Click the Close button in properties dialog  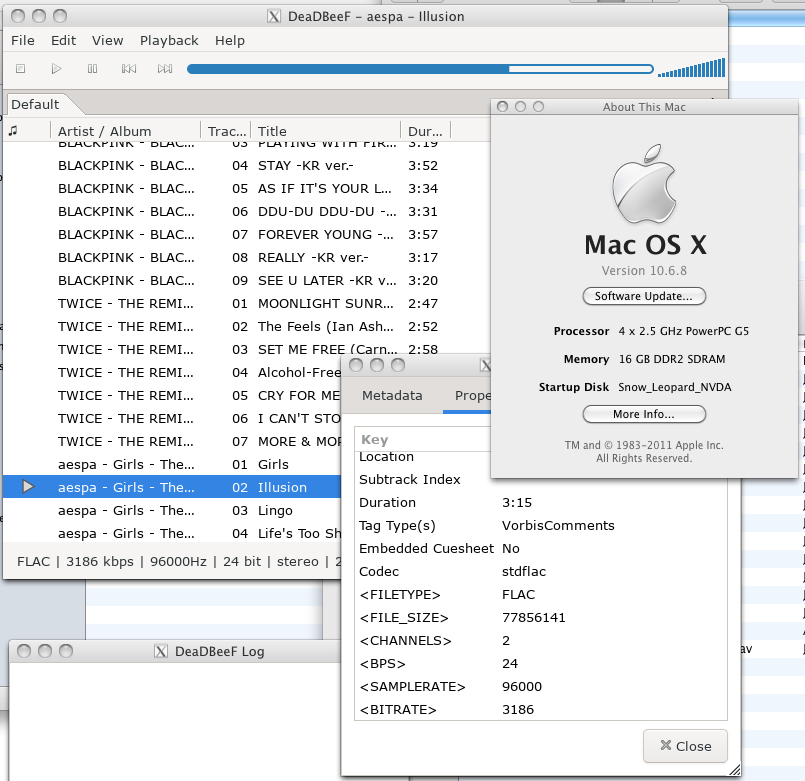coord(685,746)
